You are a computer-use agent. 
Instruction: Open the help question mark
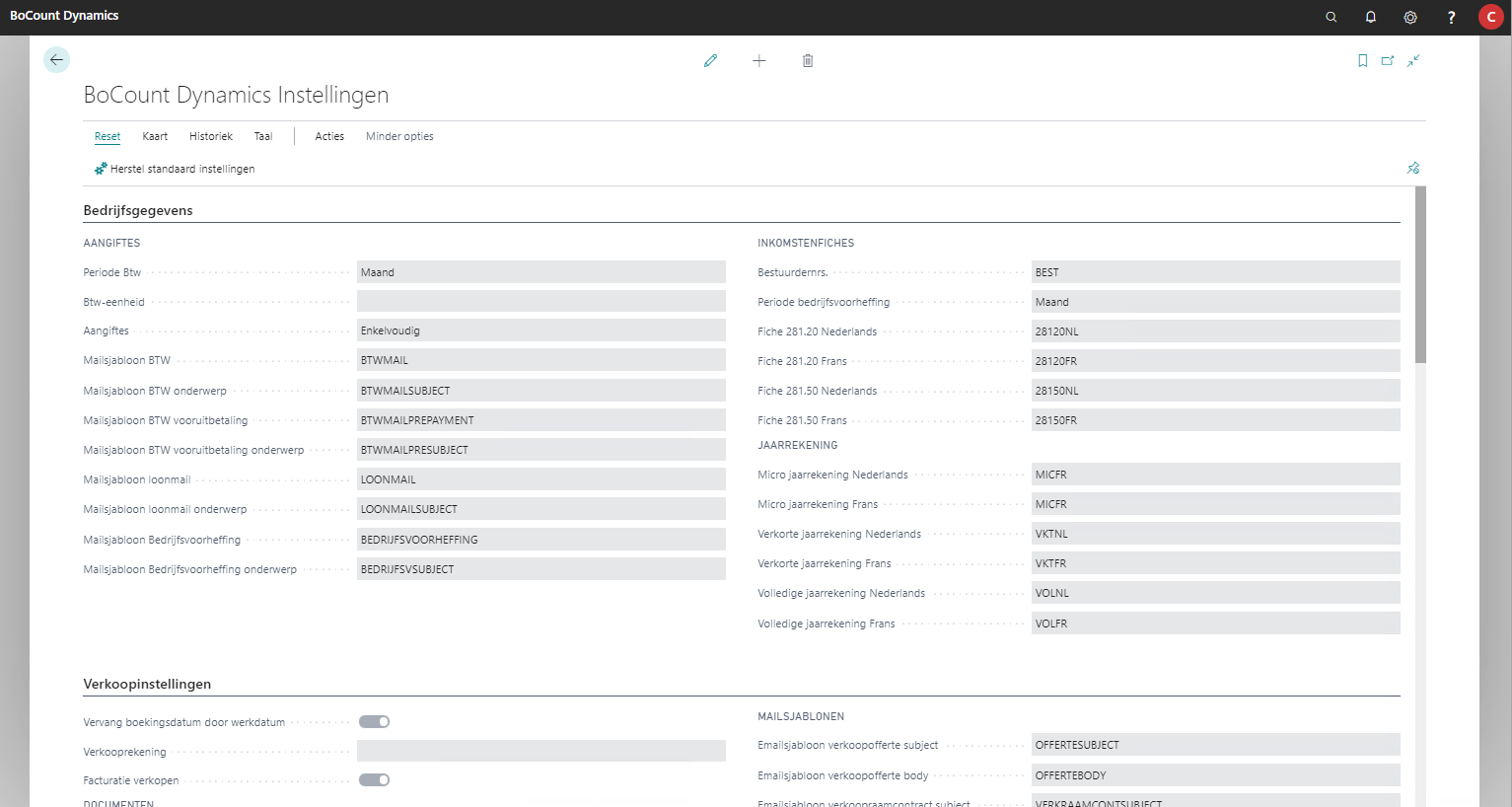coord(1451,17)
